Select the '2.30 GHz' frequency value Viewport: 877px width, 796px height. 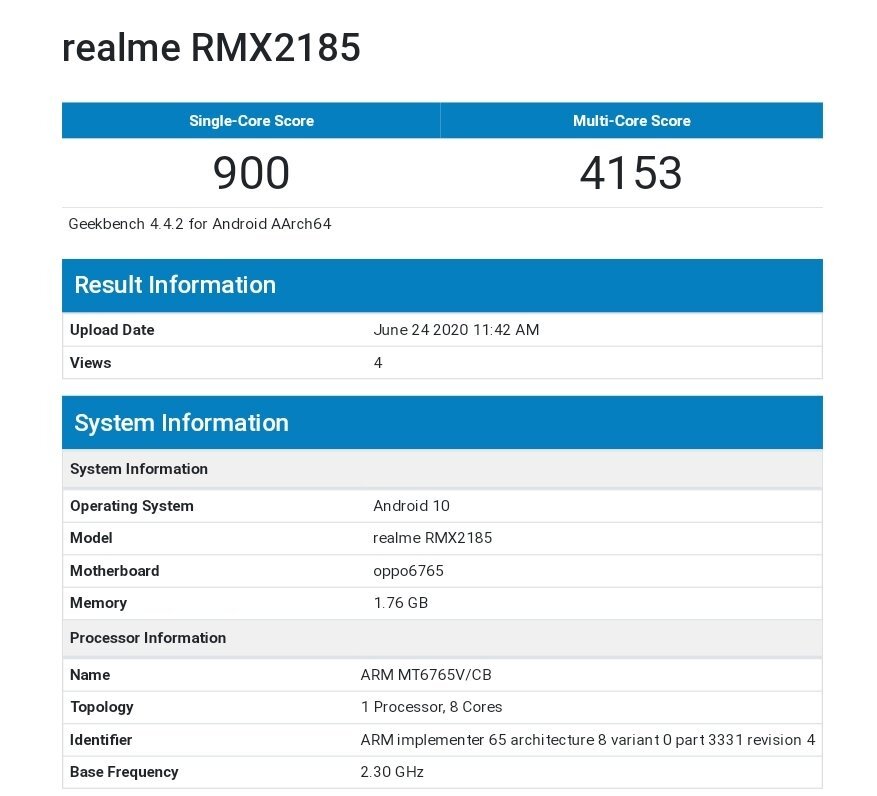tap(392, 772)
